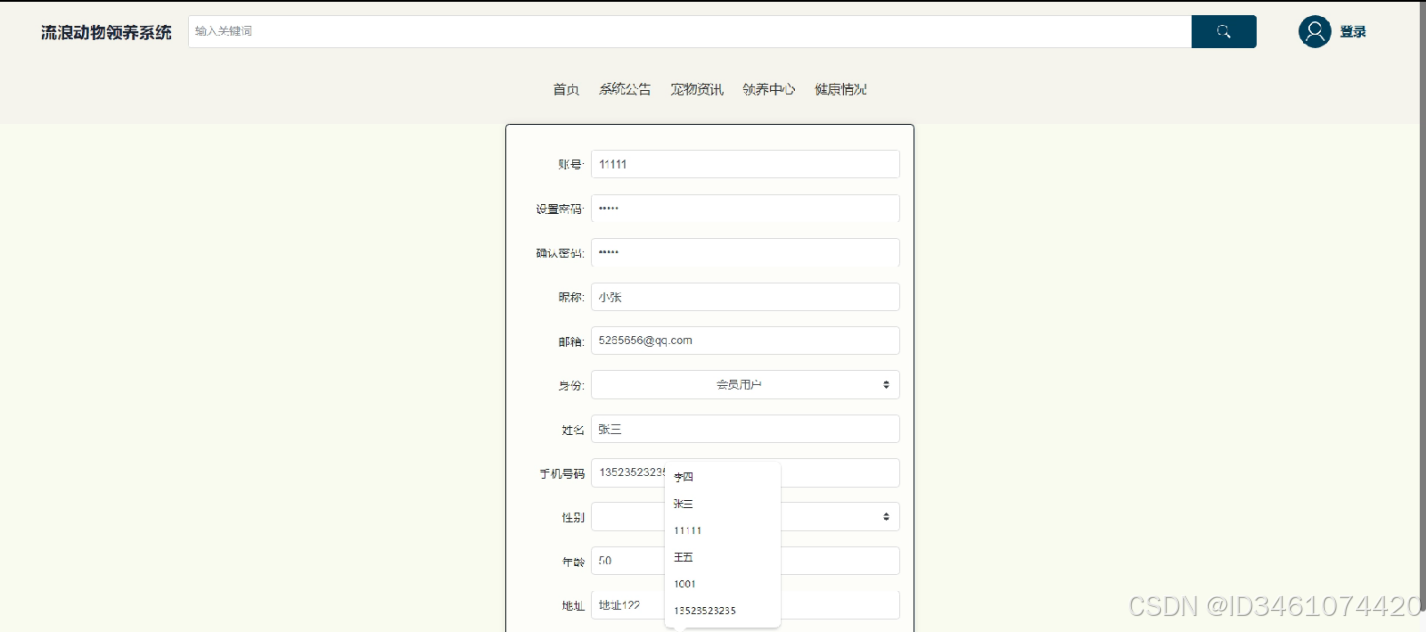Focus the 输入关键词 search box

coord(690,31)
